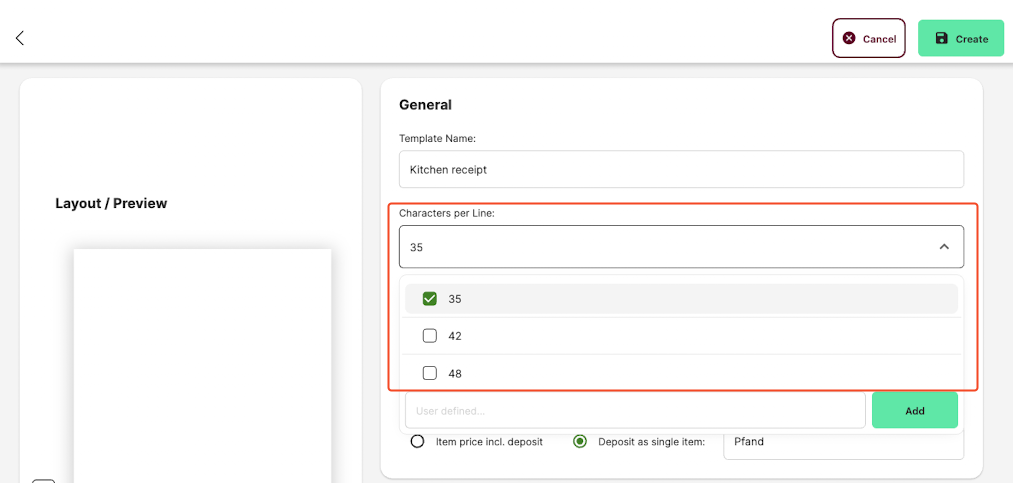Choose the 42 option row

pos(681,336)
